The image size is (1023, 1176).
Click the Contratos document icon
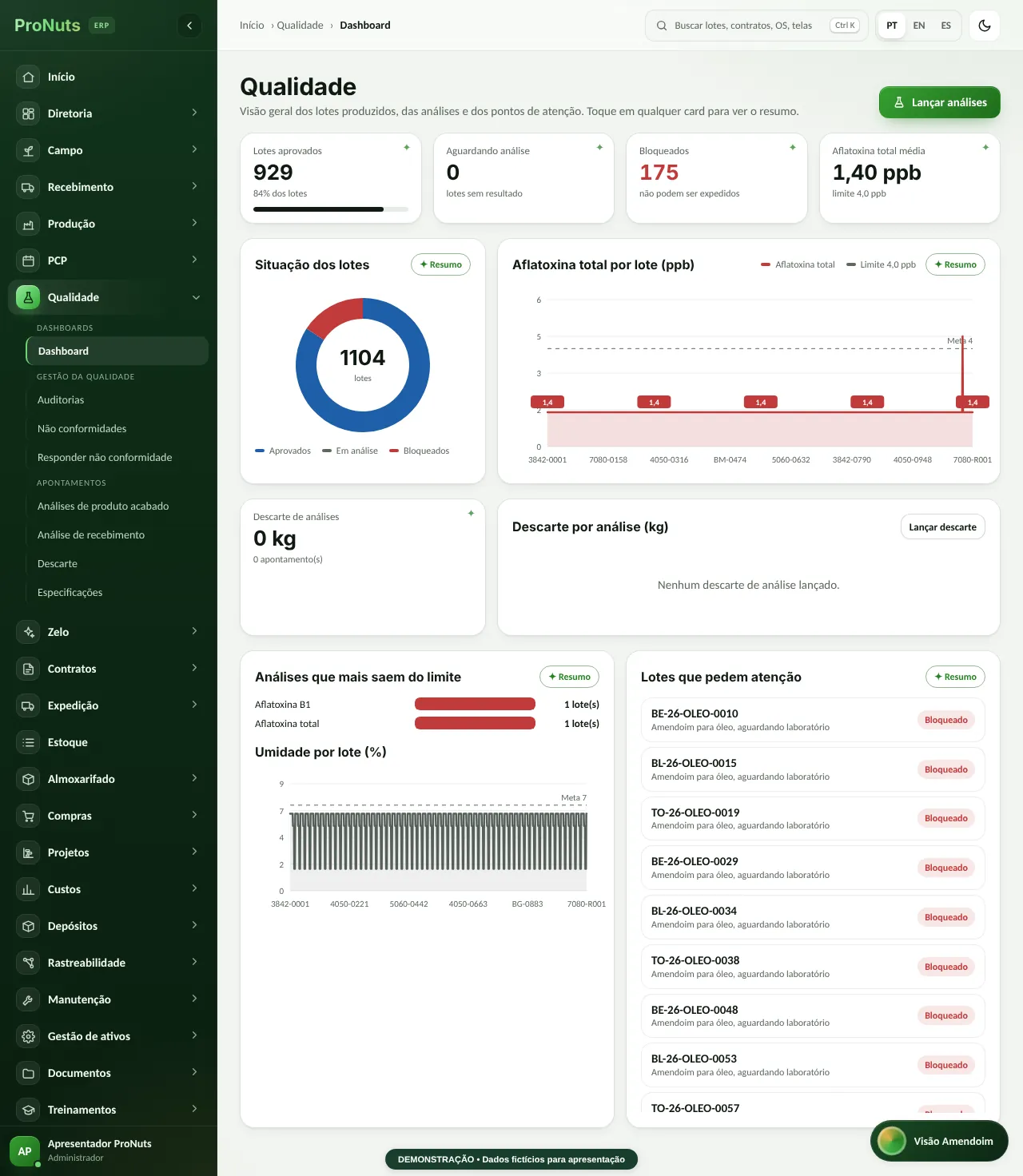28,669
